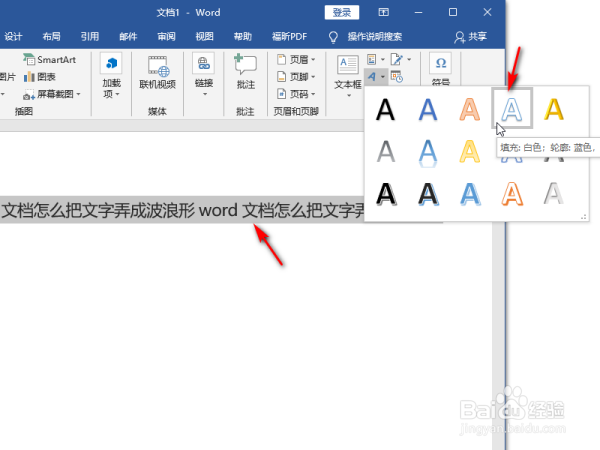Insert a symbol (符号)
This screenshot has height=450, width=600.
(440, 69)
